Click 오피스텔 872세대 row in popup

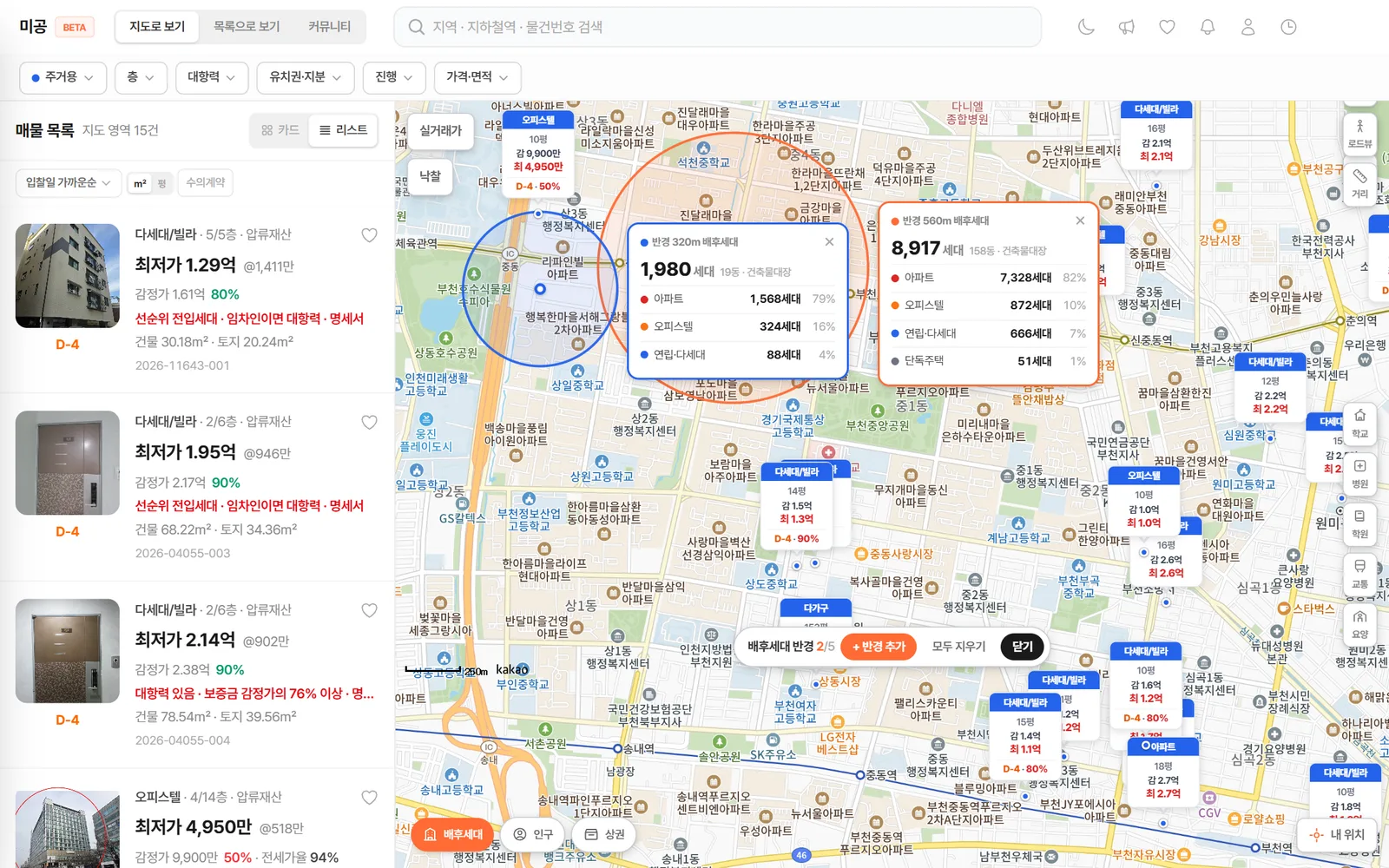pyautogui.click(x=988, y=306)
